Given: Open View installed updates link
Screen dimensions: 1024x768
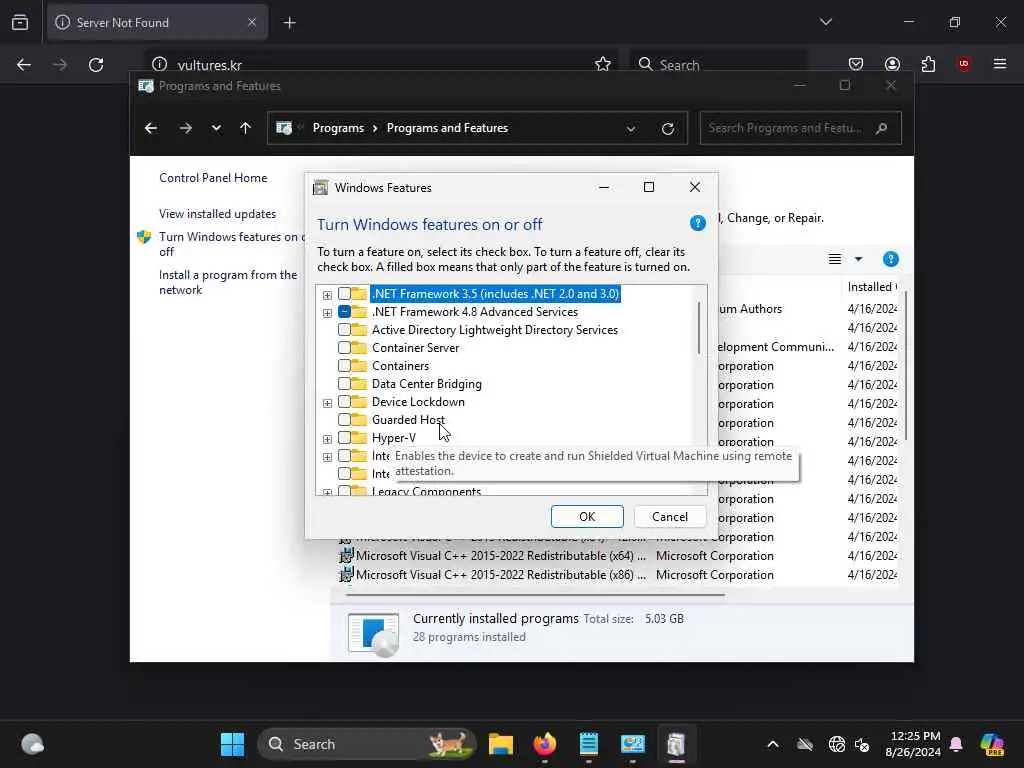Looking at the screenshot, I should pos(217,214).
